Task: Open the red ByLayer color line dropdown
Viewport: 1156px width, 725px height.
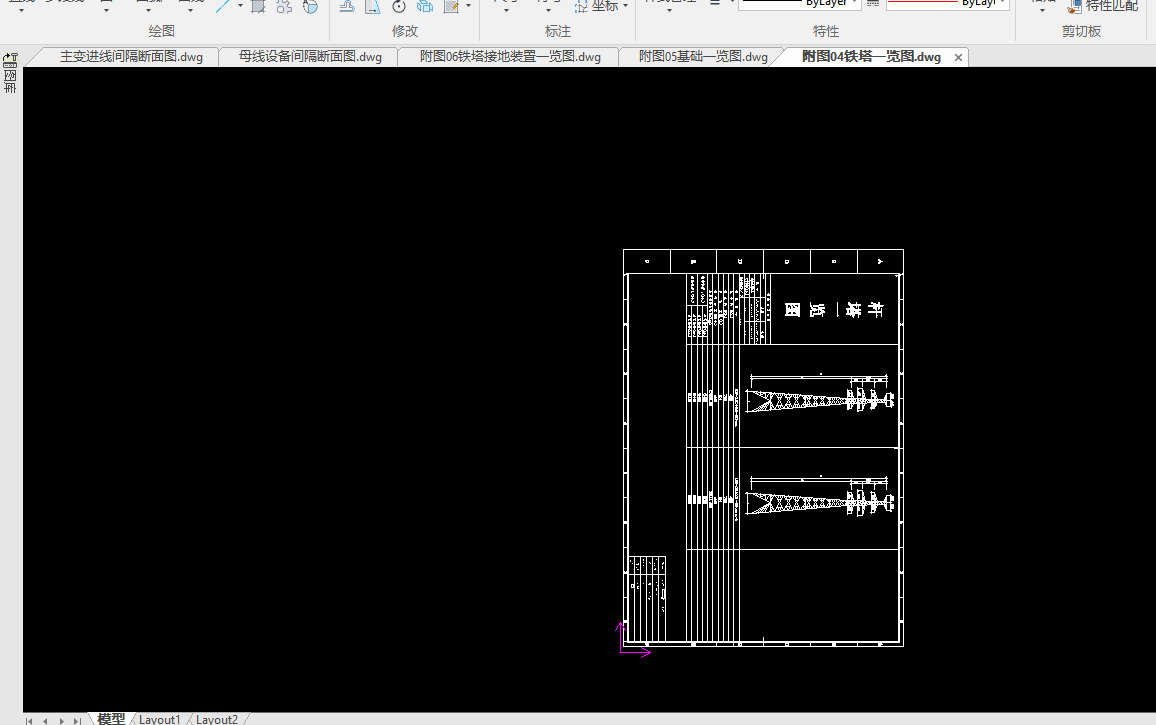Action: 947,4
